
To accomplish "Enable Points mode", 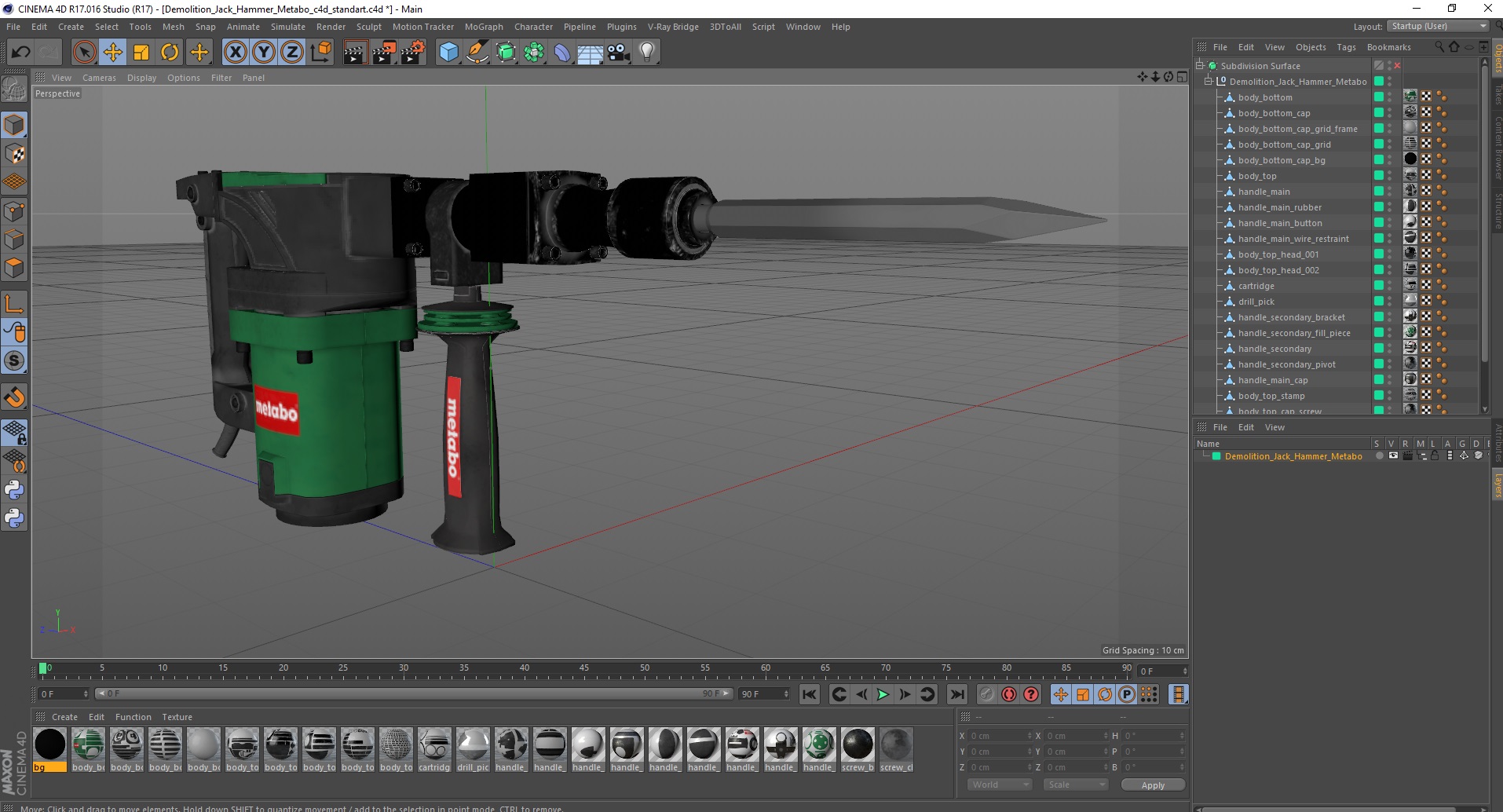I will (x=14, y=211).
